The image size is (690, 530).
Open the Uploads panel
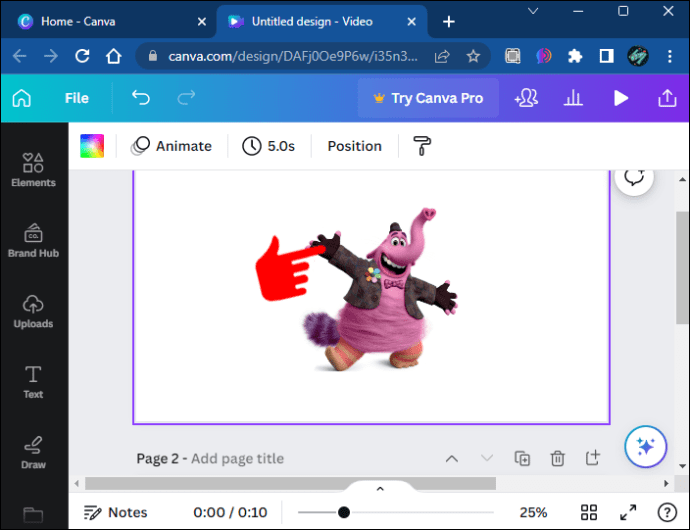tap(33, 312)
